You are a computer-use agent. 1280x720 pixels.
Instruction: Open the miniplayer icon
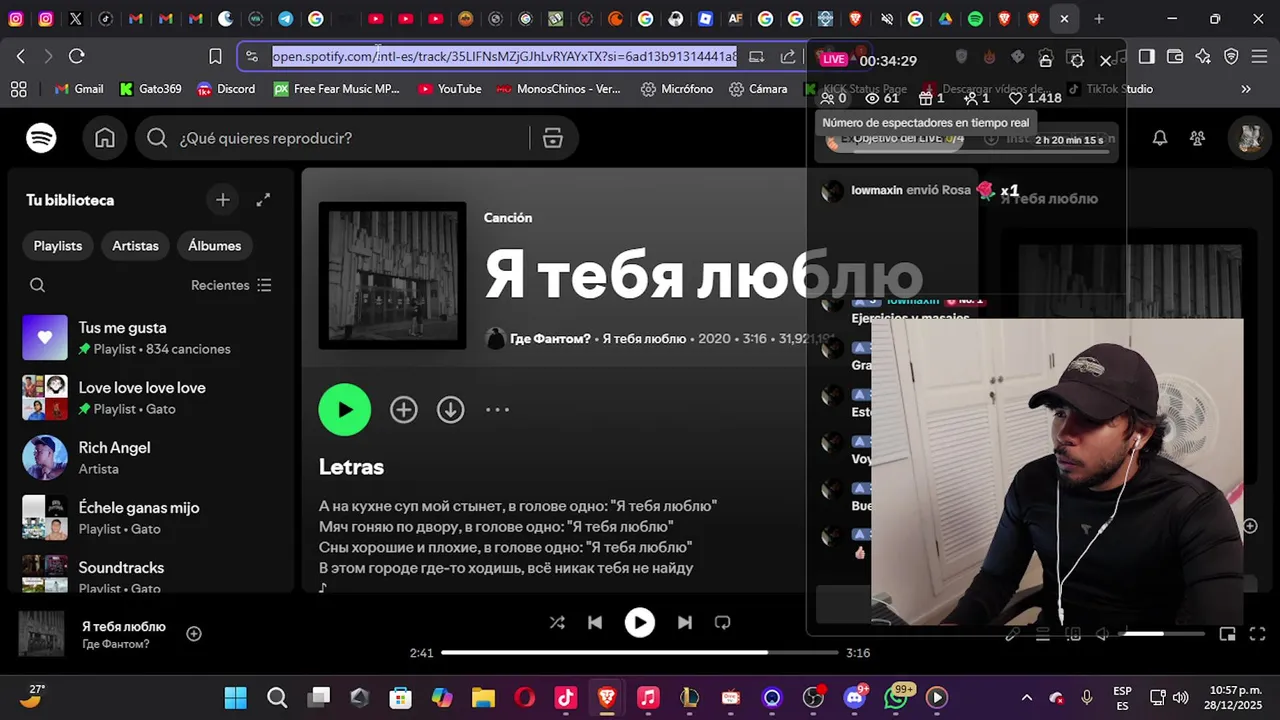tap(1227, 634)
